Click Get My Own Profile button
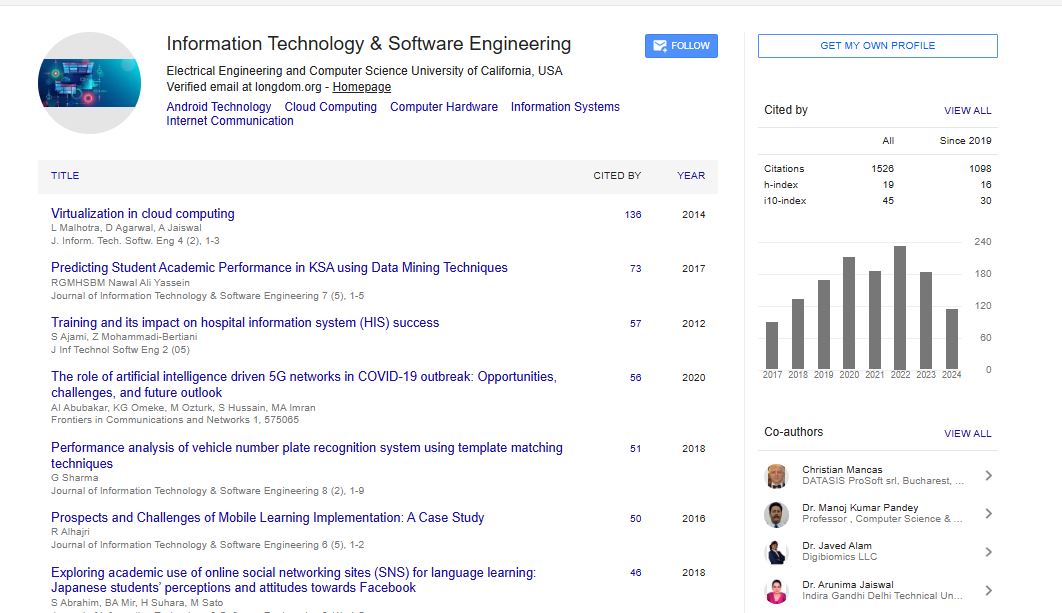The image size is (1062, 613). click(x=877, y=46)
